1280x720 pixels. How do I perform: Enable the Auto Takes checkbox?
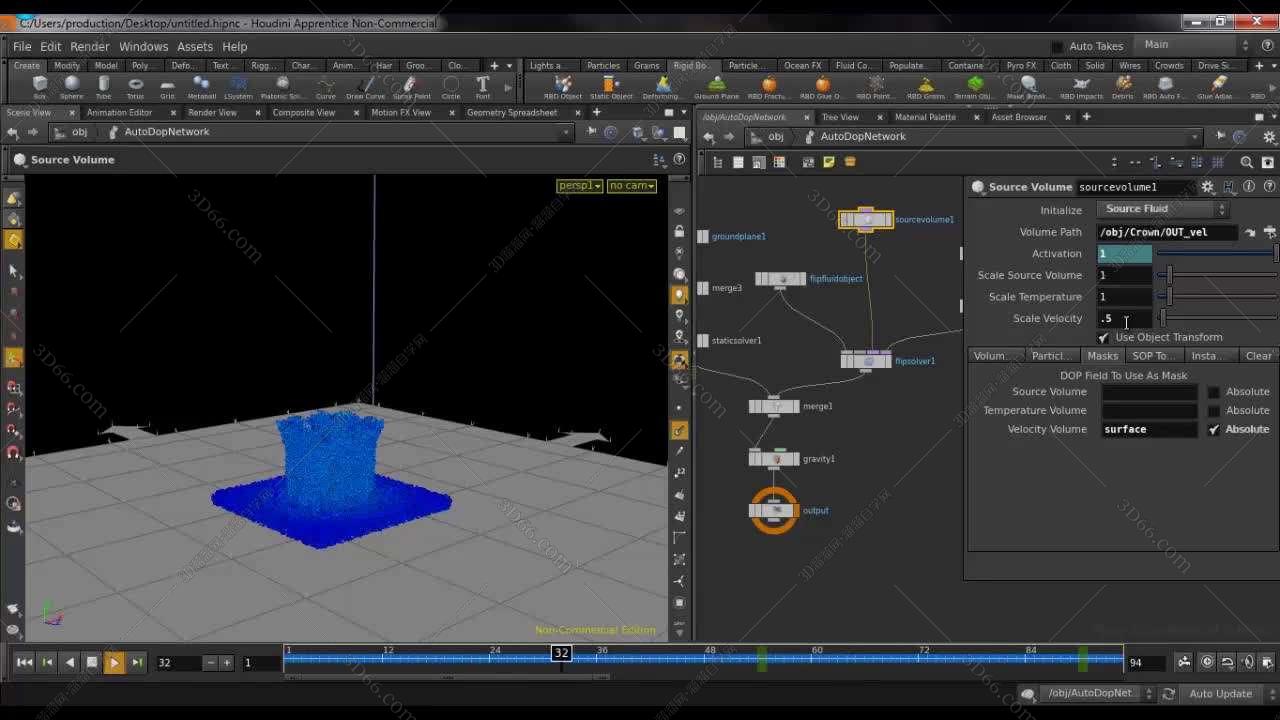point(1057,45)
